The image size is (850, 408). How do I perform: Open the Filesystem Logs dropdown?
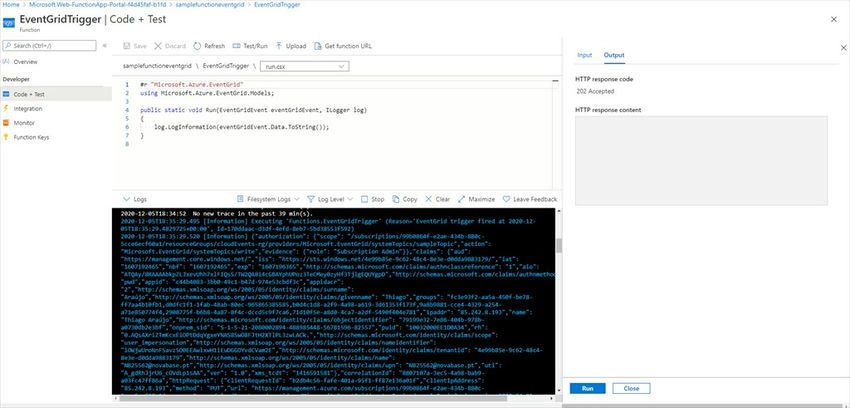click(268, 199)
